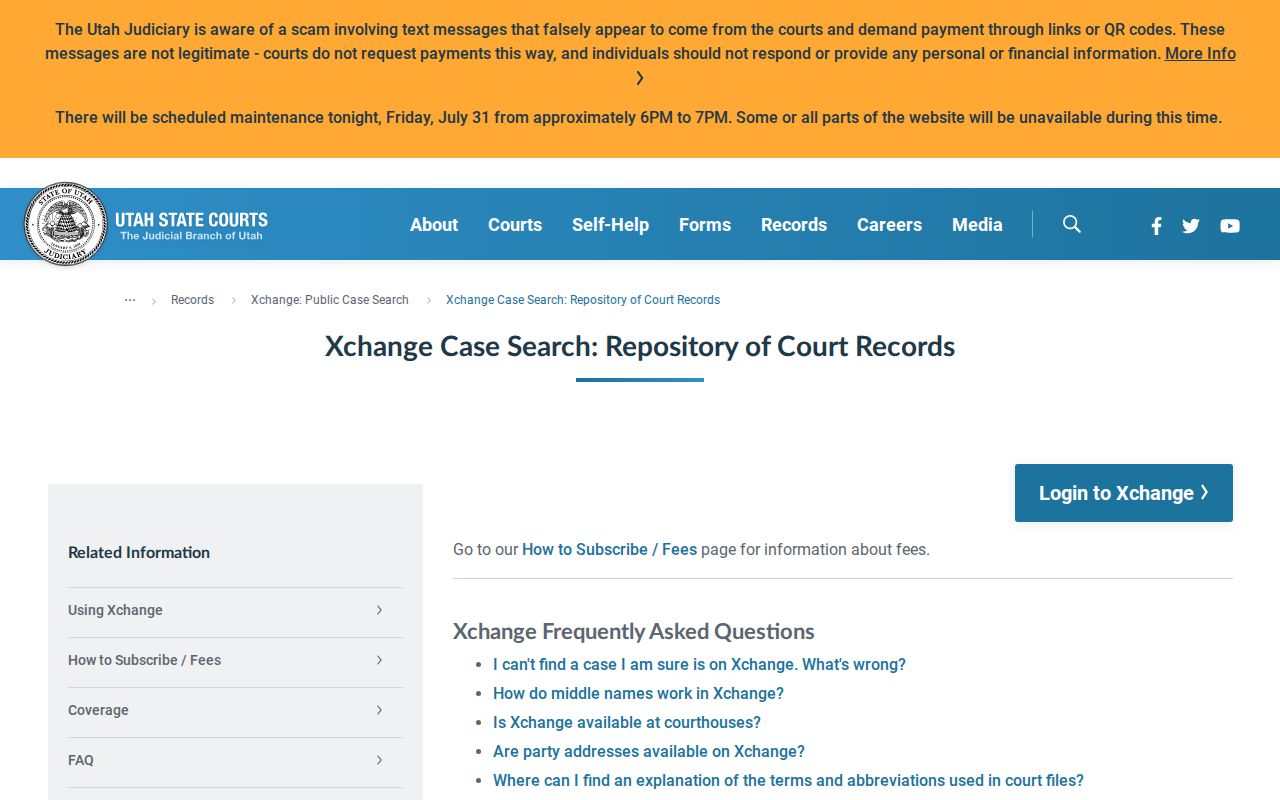Viewport: 1280px width, 800px height.
Task: Visit the Twitter icon in header
Action: pyautogui.click(x=1190, y=226)
